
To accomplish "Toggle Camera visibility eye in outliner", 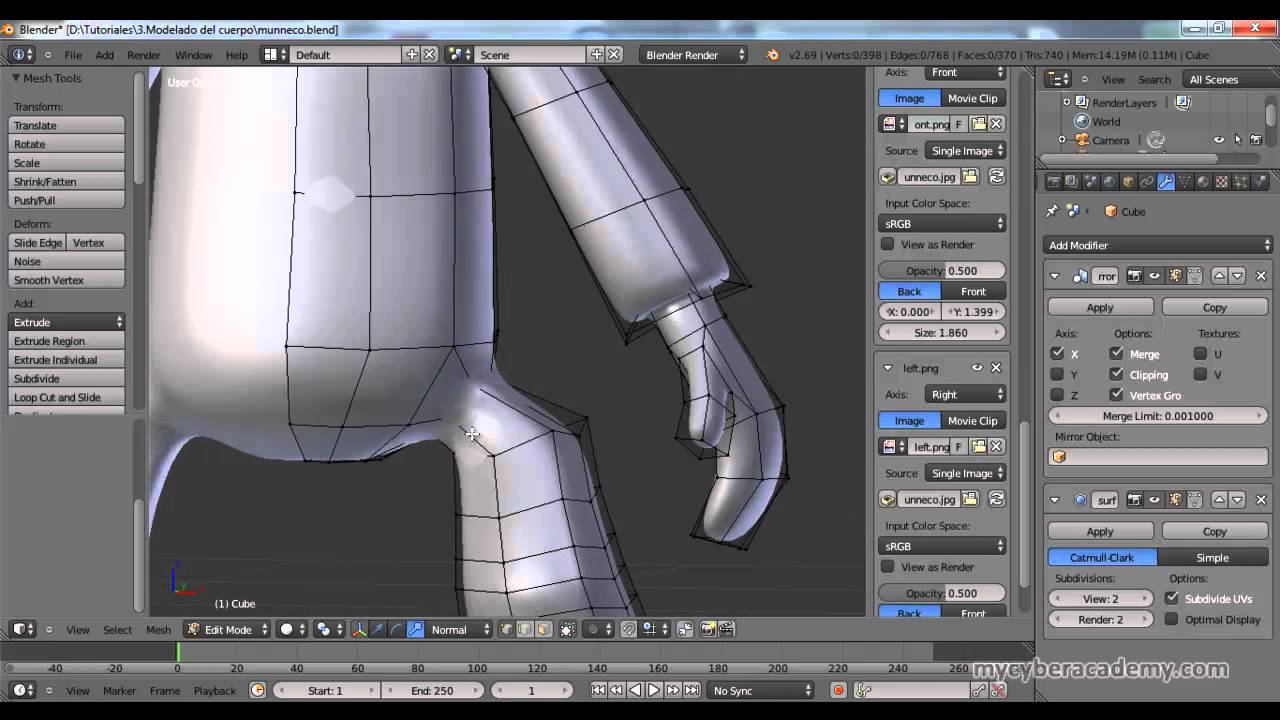I will (x=1218, y=140).
